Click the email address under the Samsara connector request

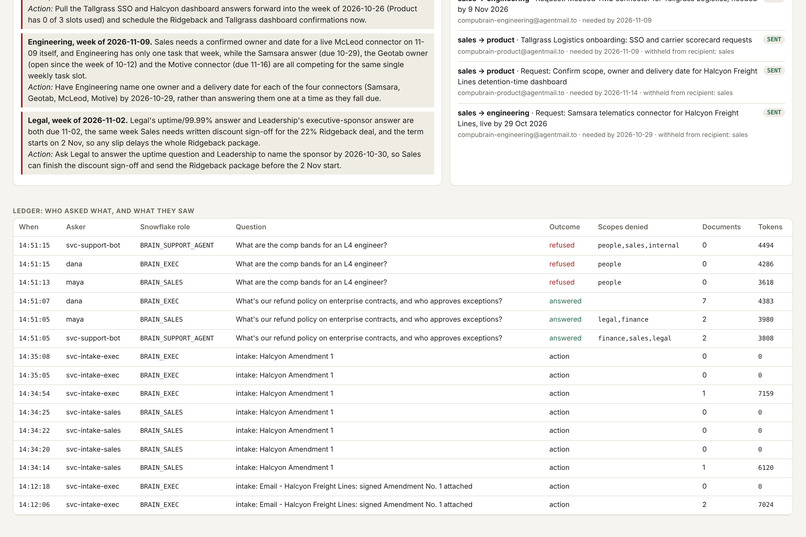517,135
